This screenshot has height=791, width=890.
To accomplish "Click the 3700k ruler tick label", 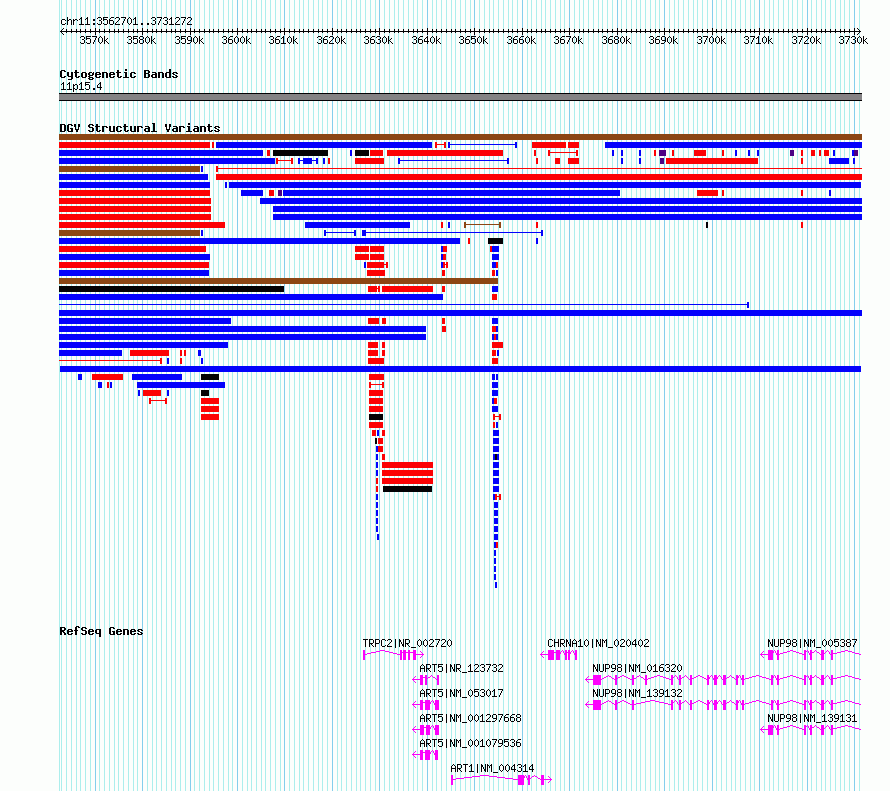I will coord(711,40).
